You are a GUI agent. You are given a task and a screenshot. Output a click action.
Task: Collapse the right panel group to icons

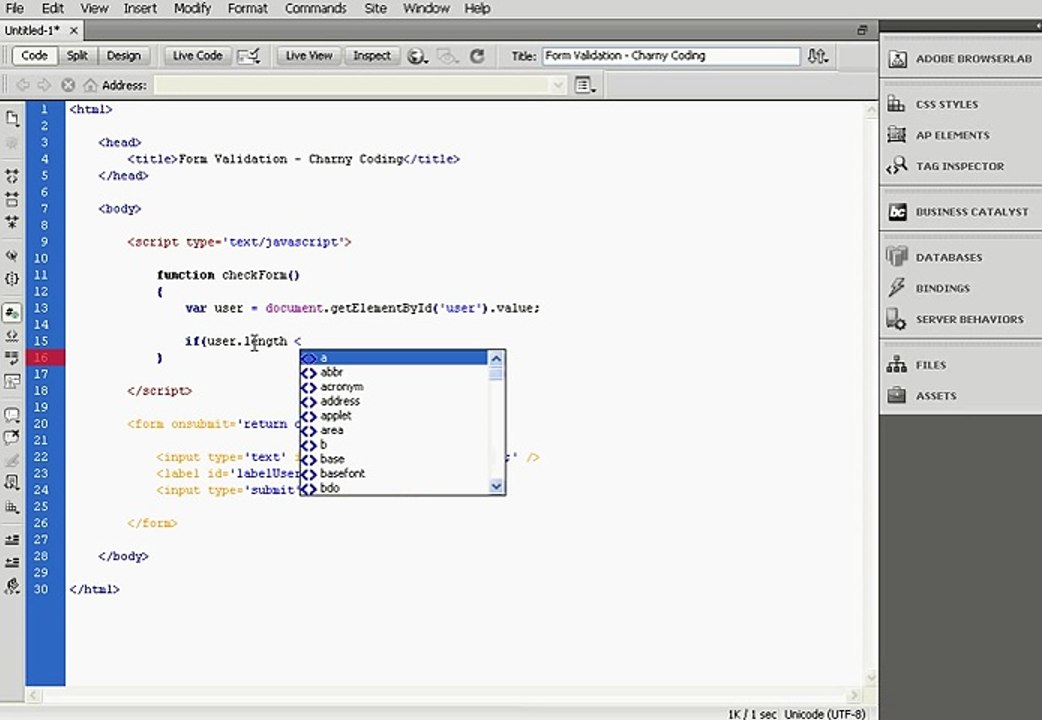click(1038, 26)
